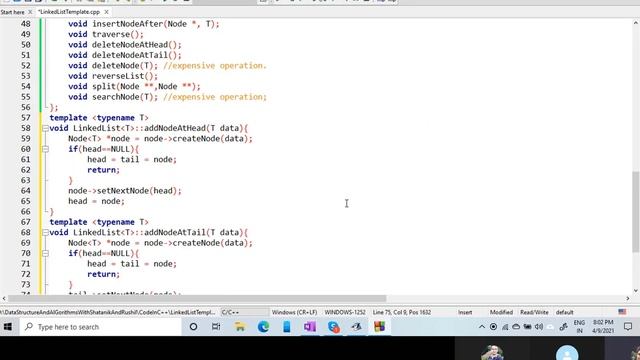The height and width of the screenshot is (360, 640).
Task: Click Read/Write indicator in status bar
Action: (x=534, y=312)
